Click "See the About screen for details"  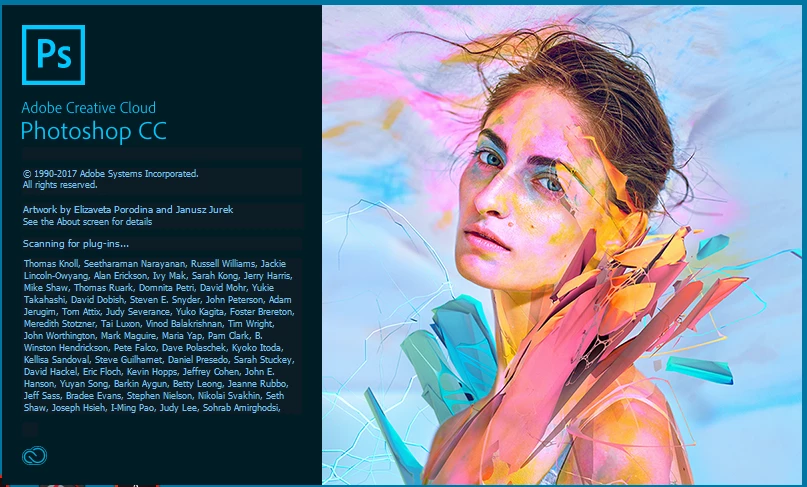(x=87, y=222)
